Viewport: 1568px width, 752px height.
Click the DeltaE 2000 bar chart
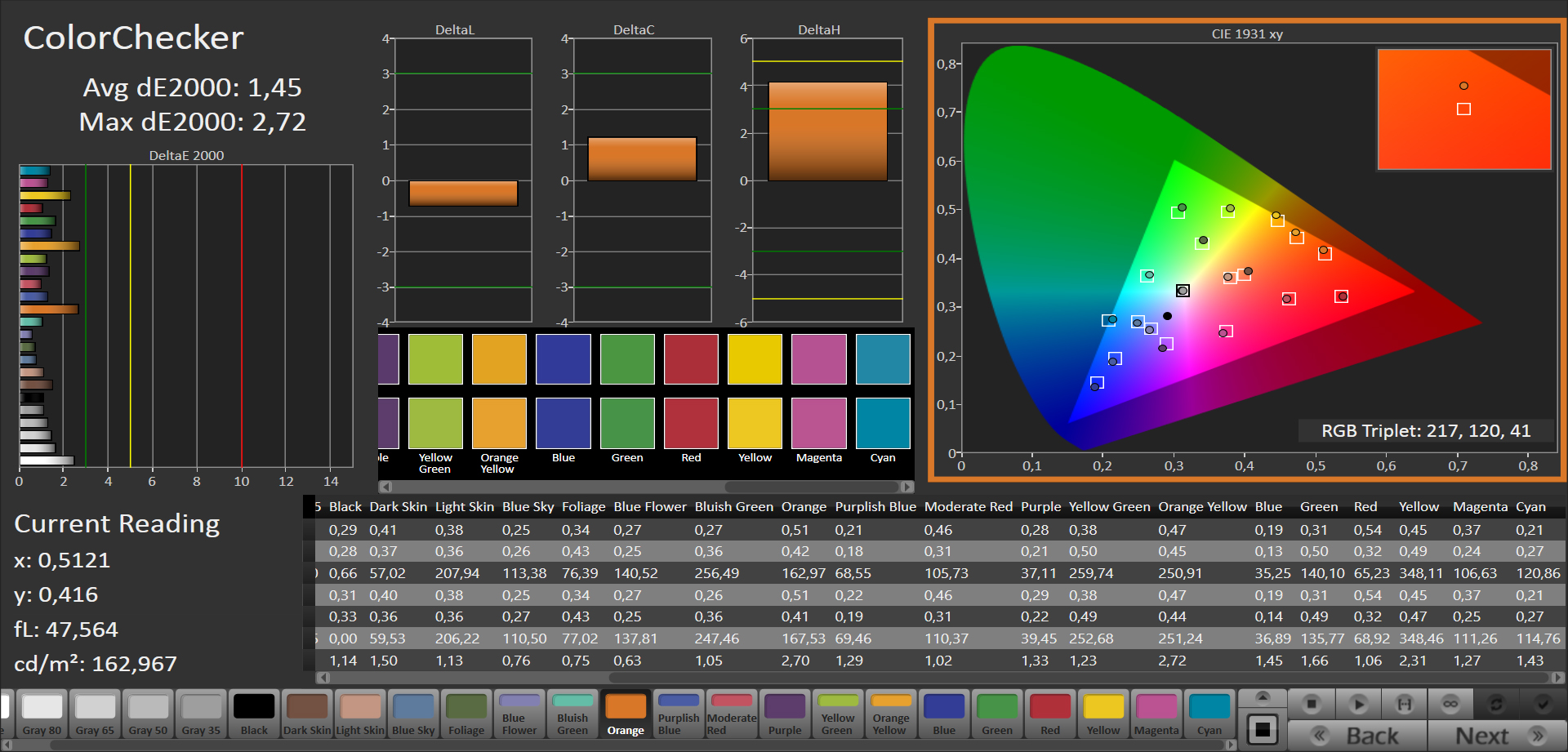coord(186,316)
